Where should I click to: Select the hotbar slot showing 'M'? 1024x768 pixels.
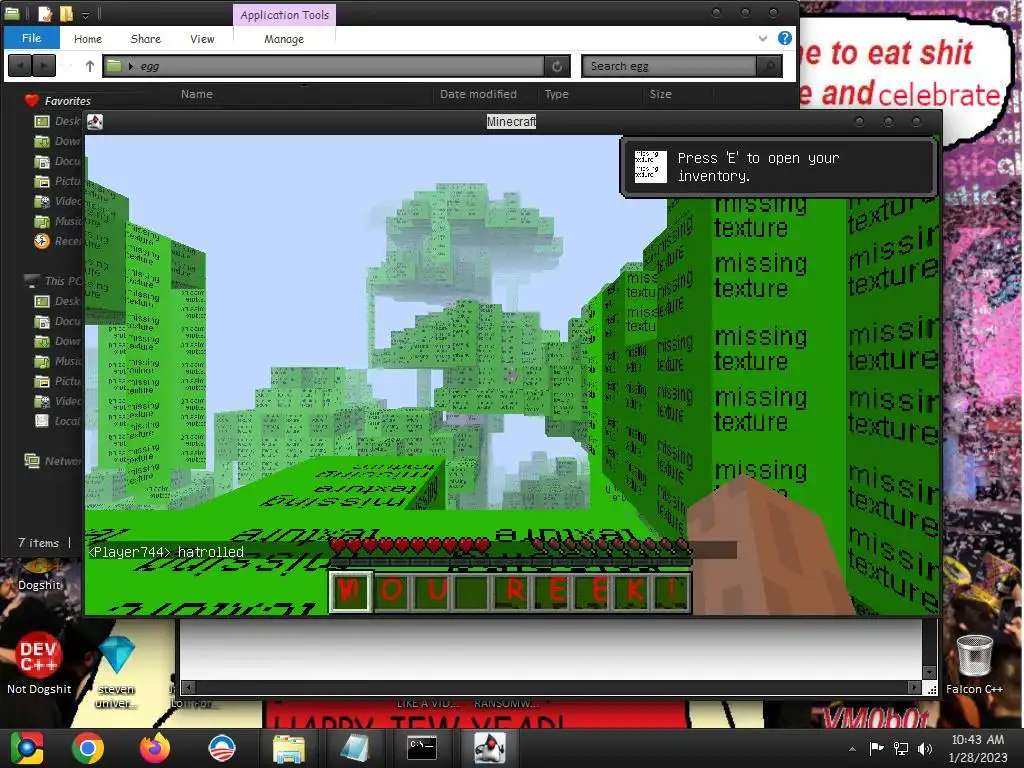click(351, 591)
